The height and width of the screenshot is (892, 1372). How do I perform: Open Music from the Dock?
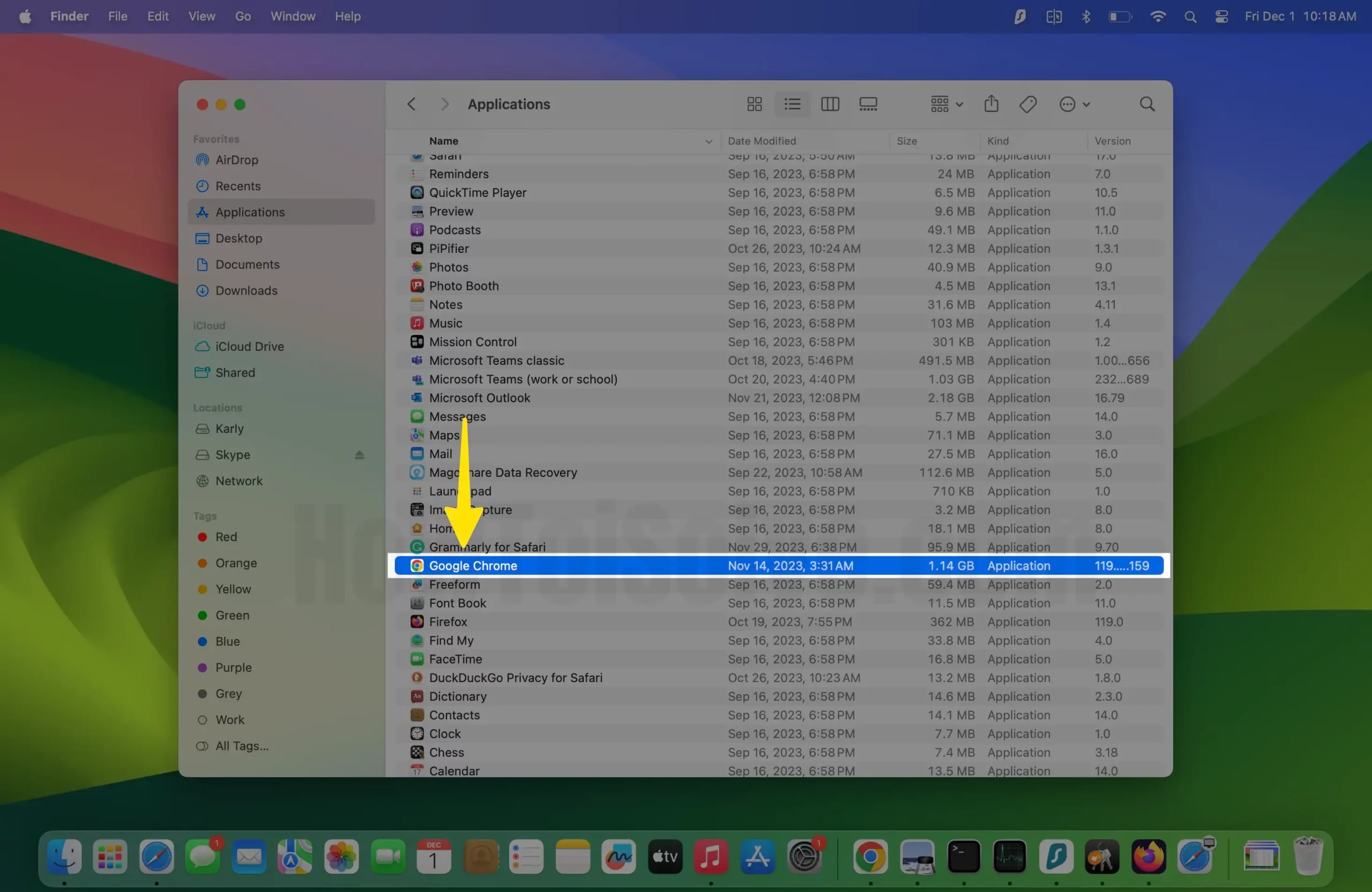[x=711, y=857]
